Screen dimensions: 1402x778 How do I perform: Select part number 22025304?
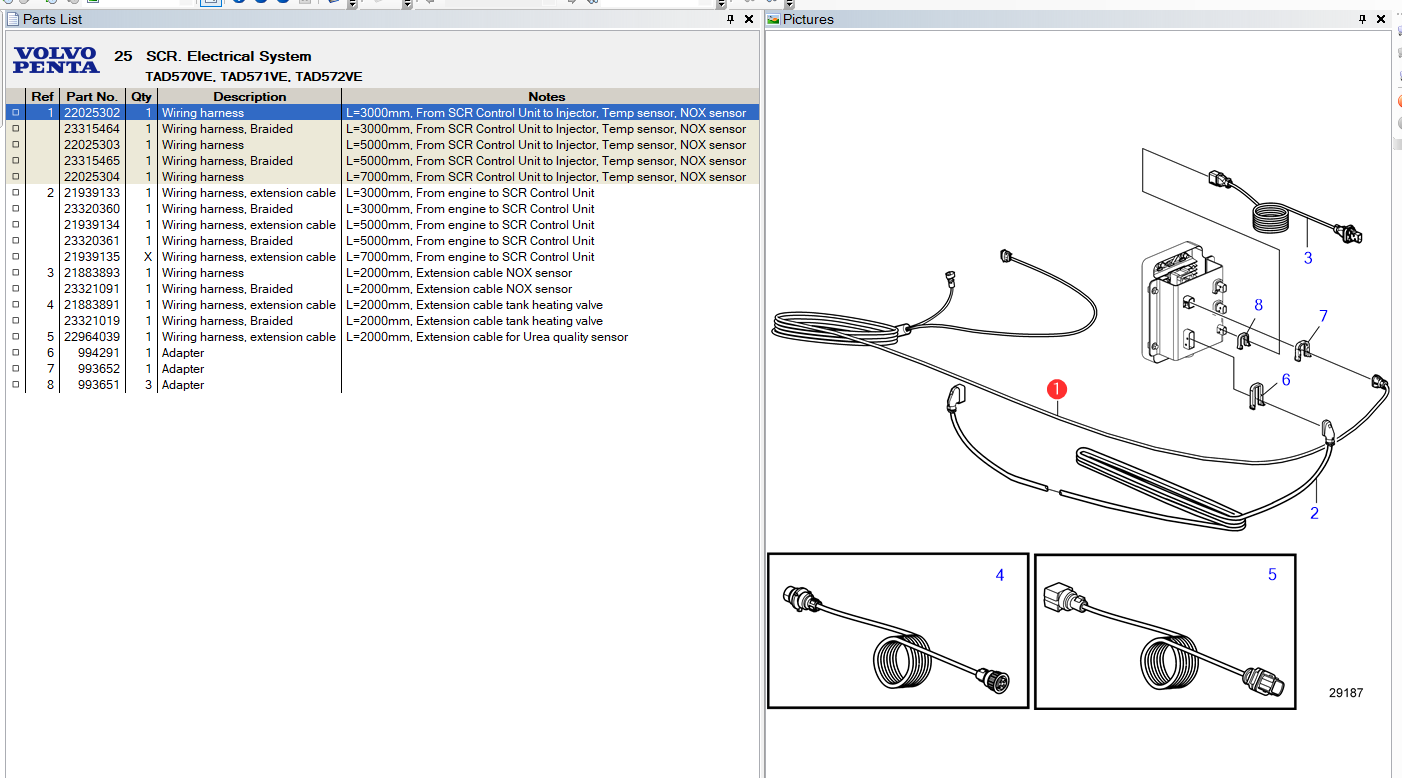tap(92, 177)
